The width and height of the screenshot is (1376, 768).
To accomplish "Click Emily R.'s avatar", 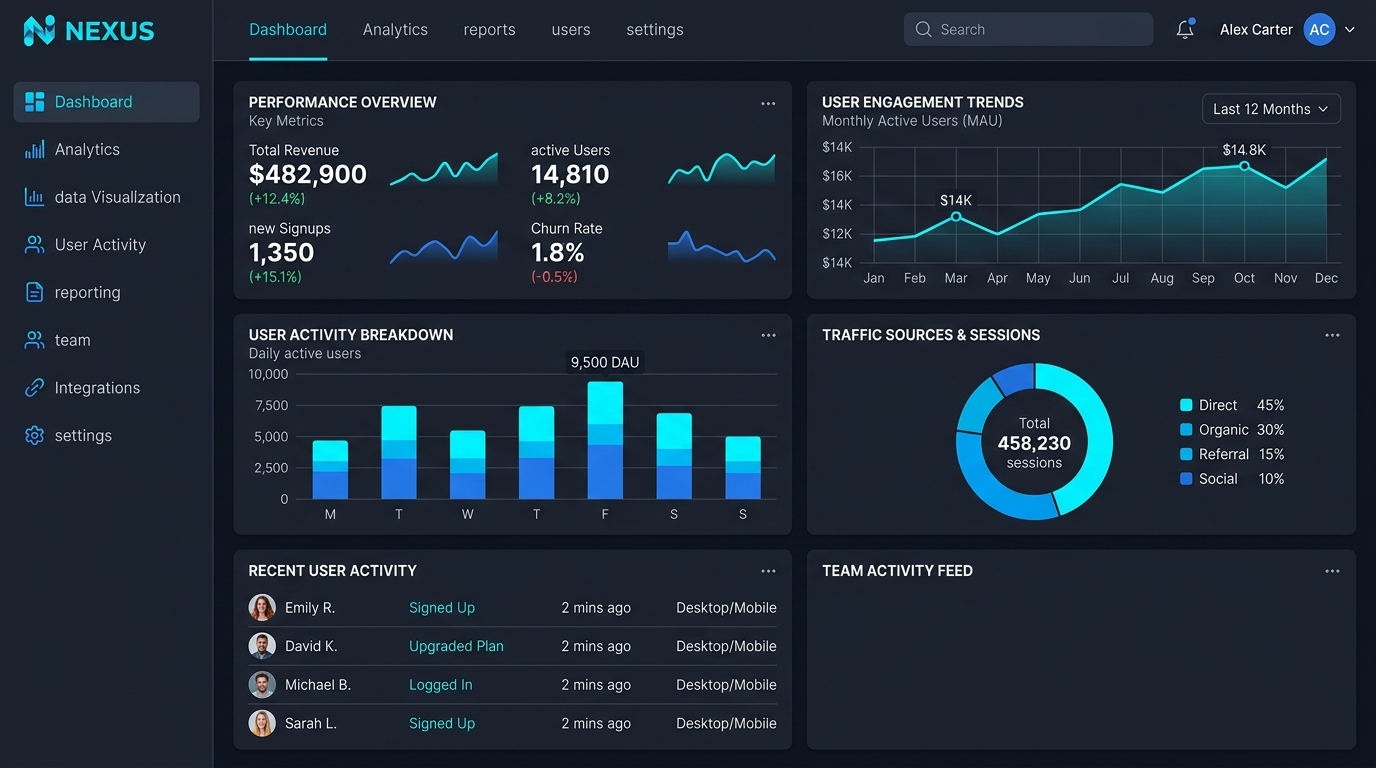I will 262,608.
